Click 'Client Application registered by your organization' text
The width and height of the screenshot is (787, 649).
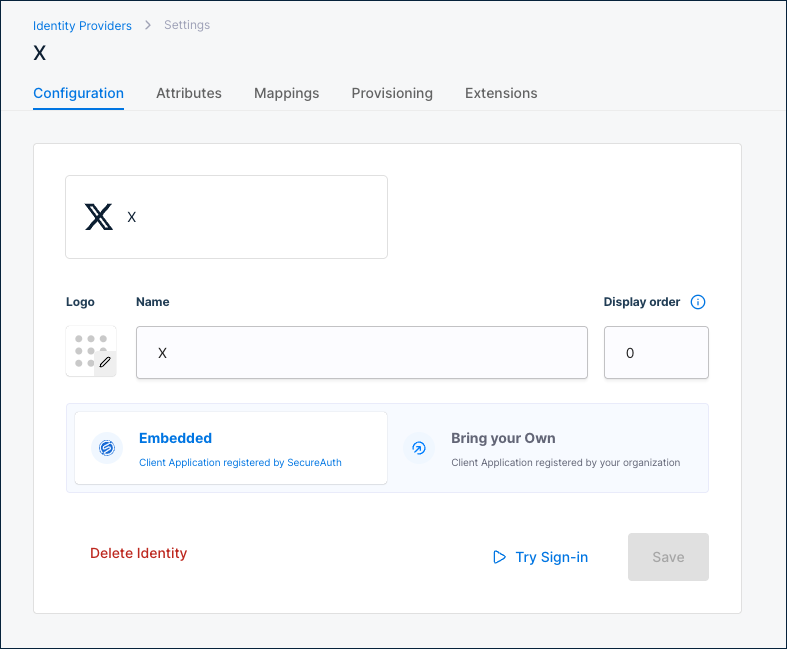point(566,462)
